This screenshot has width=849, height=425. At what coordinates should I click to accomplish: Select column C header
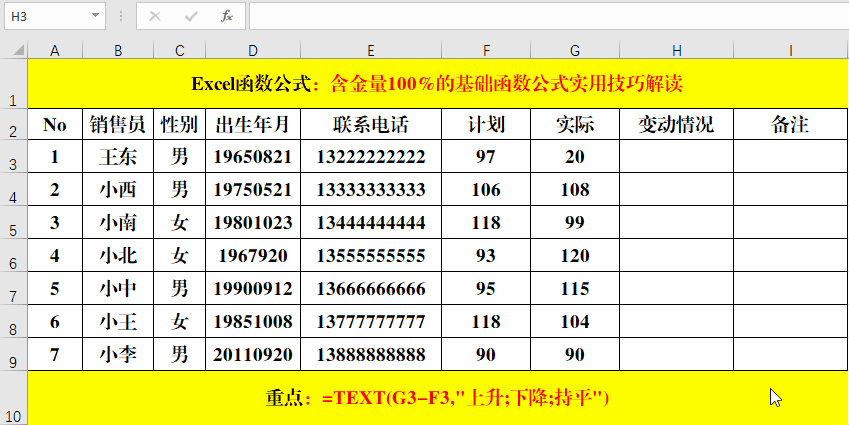(x=180, y=50)
